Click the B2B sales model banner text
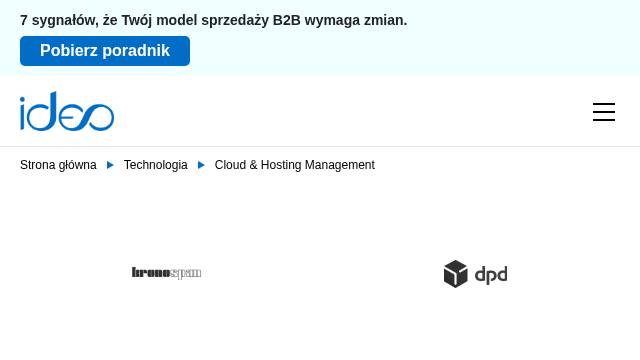640x360 pixels. point(213,20)
